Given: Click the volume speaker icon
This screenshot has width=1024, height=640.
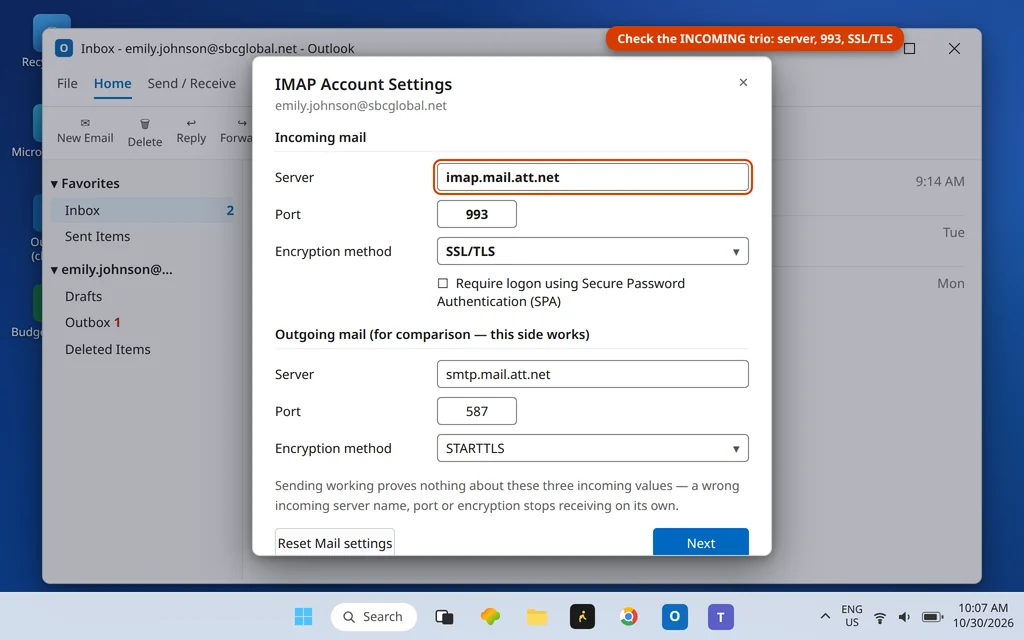Looking at the screenshot, I should [904, 617].
